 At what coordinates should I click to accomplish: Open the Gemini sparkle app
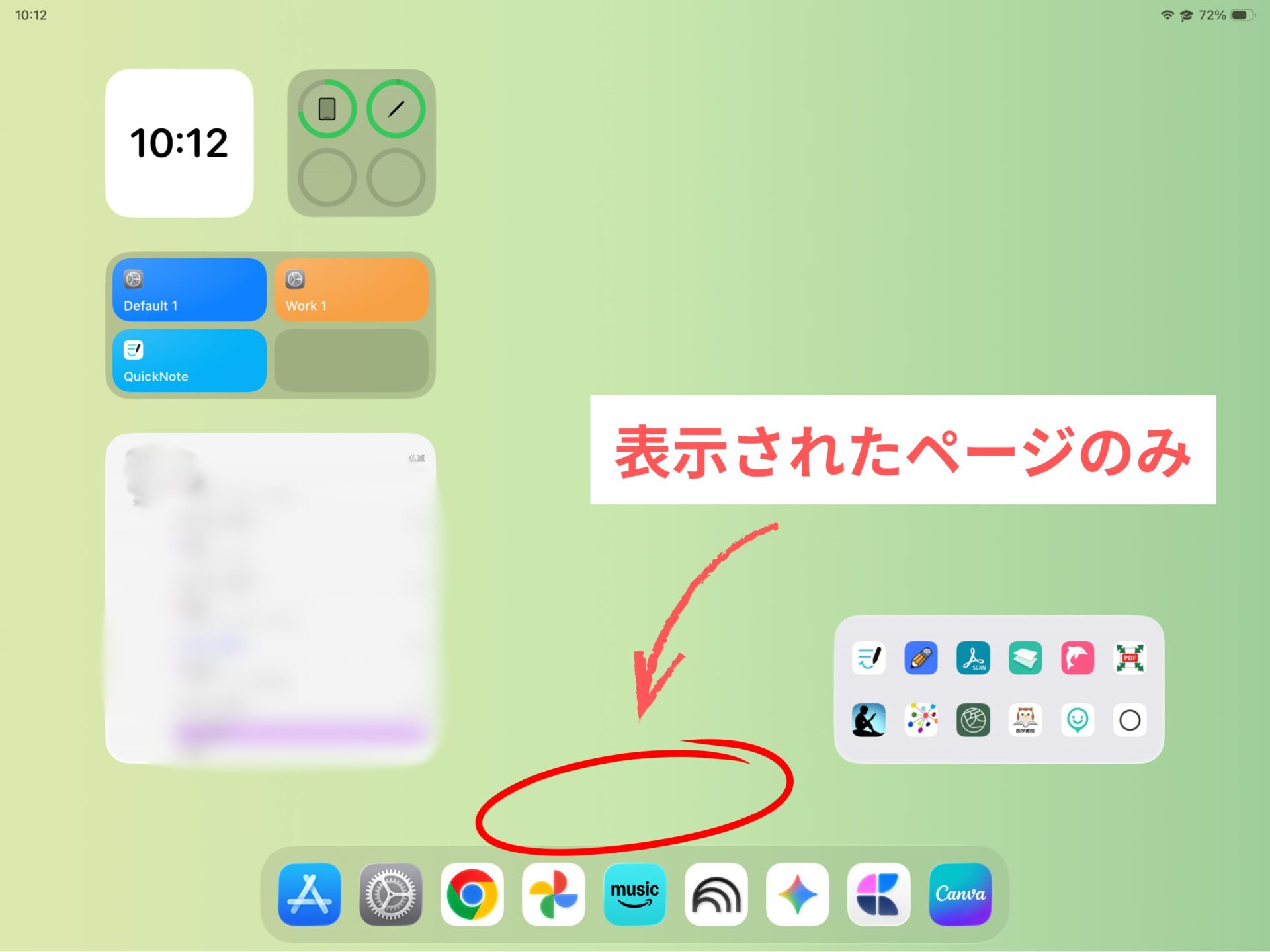pos(797,894)
